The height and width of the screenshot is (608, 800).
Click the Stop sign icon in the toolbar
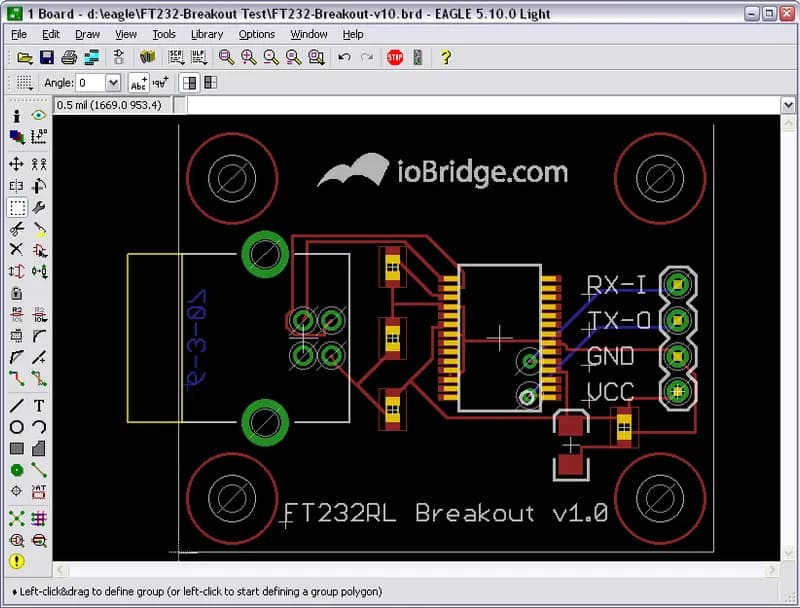(394, 57)
